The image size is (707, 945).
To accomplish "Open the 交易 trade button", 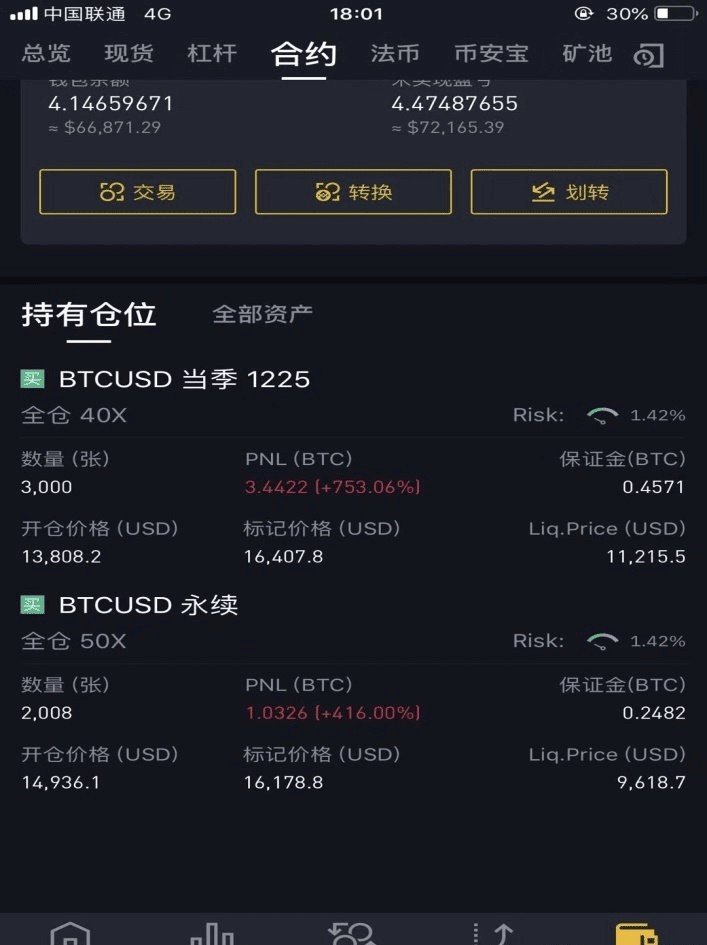I will (x=137, y=191).
